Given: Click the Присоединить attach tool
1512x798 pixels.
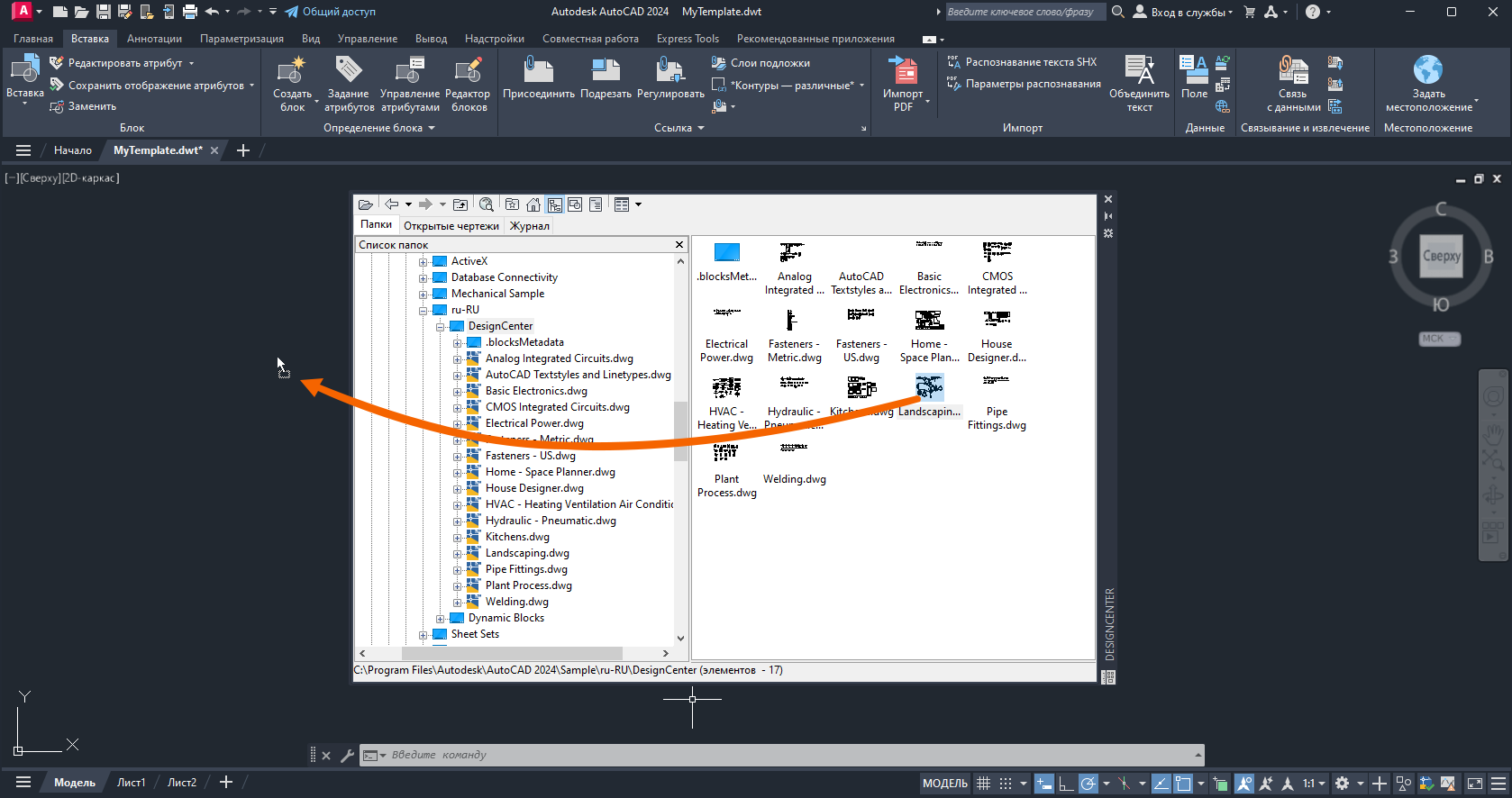Looking at the screenshot, I should pos(539,77).
